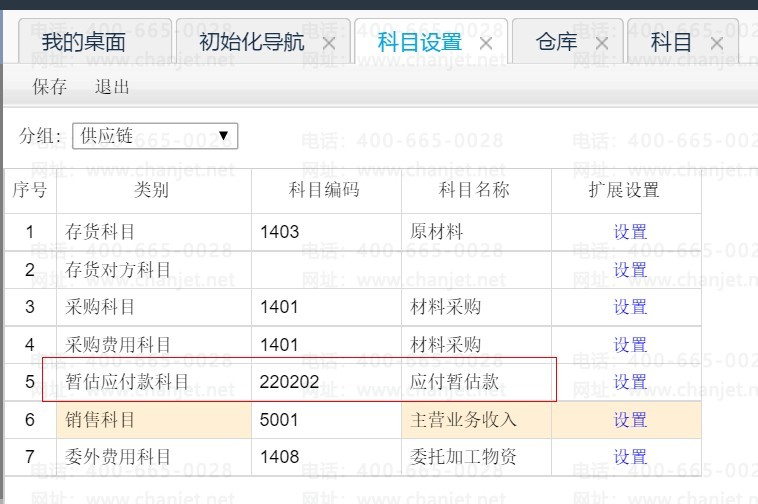Switch to 我的桌面 tab

pyautogui.click(x=84, y=42)
